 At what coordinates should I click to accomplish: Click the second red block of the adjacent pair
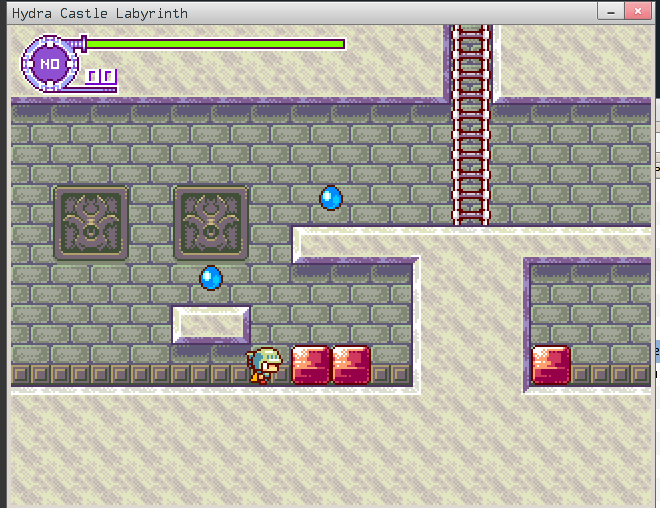pyautogui.click(x=351, y=365)
